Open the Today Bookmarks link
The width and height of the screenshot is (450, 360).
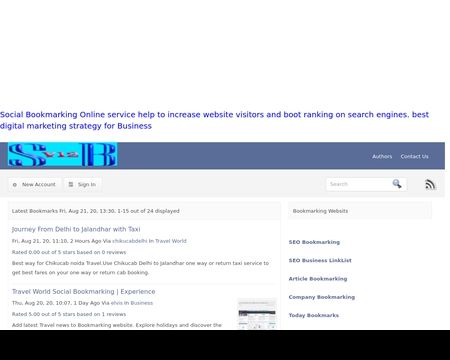[x=314, y=316]
